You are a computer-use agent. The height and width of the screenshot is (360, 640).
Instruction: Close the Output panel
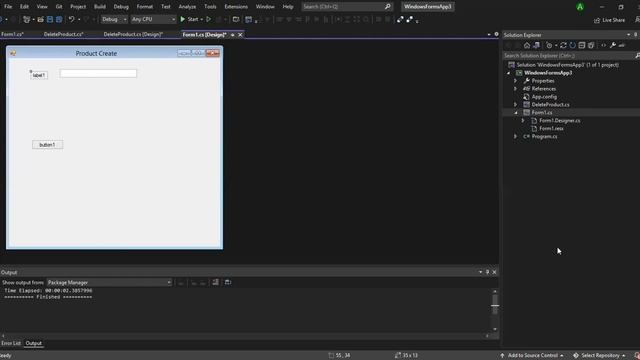[494, 272]
